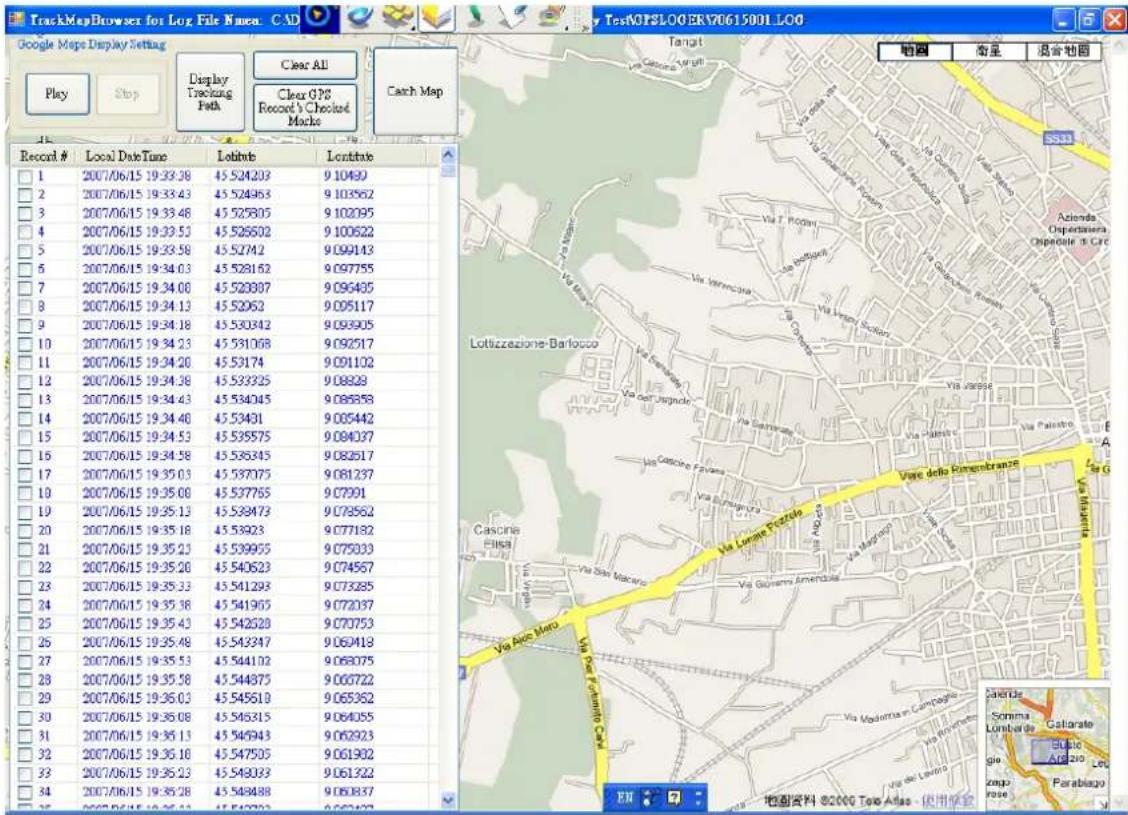This screenshot has width=1128, height=815.
Task: Click longitude value 9.070753
Action: (349, 624)
